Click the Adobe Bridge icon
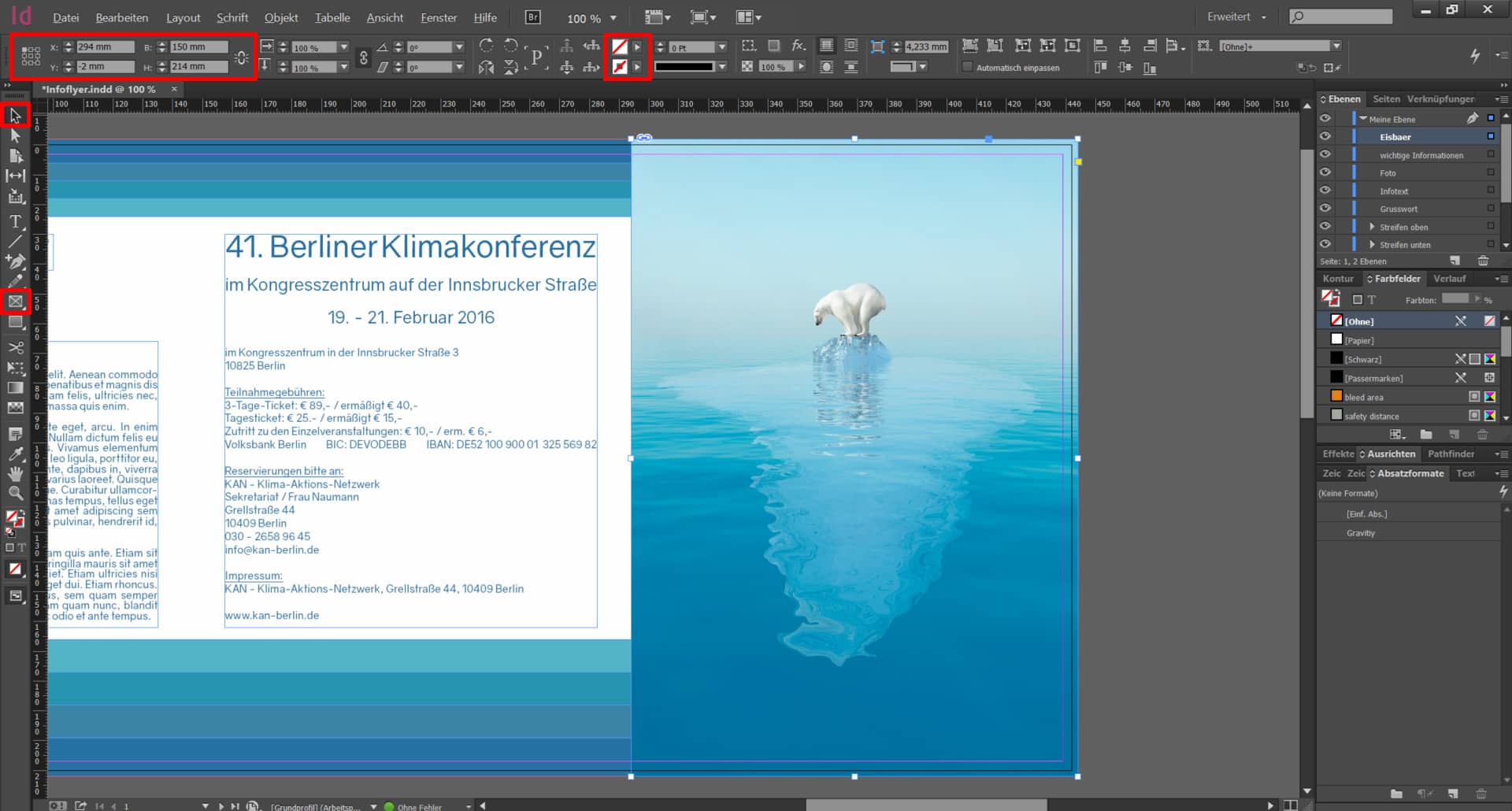This screenshot has width=1512, height=811. click(533, 17)
